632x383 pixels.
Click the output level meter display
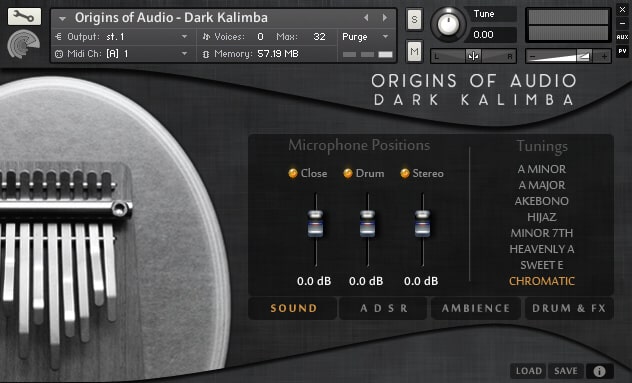pos(568,25)
